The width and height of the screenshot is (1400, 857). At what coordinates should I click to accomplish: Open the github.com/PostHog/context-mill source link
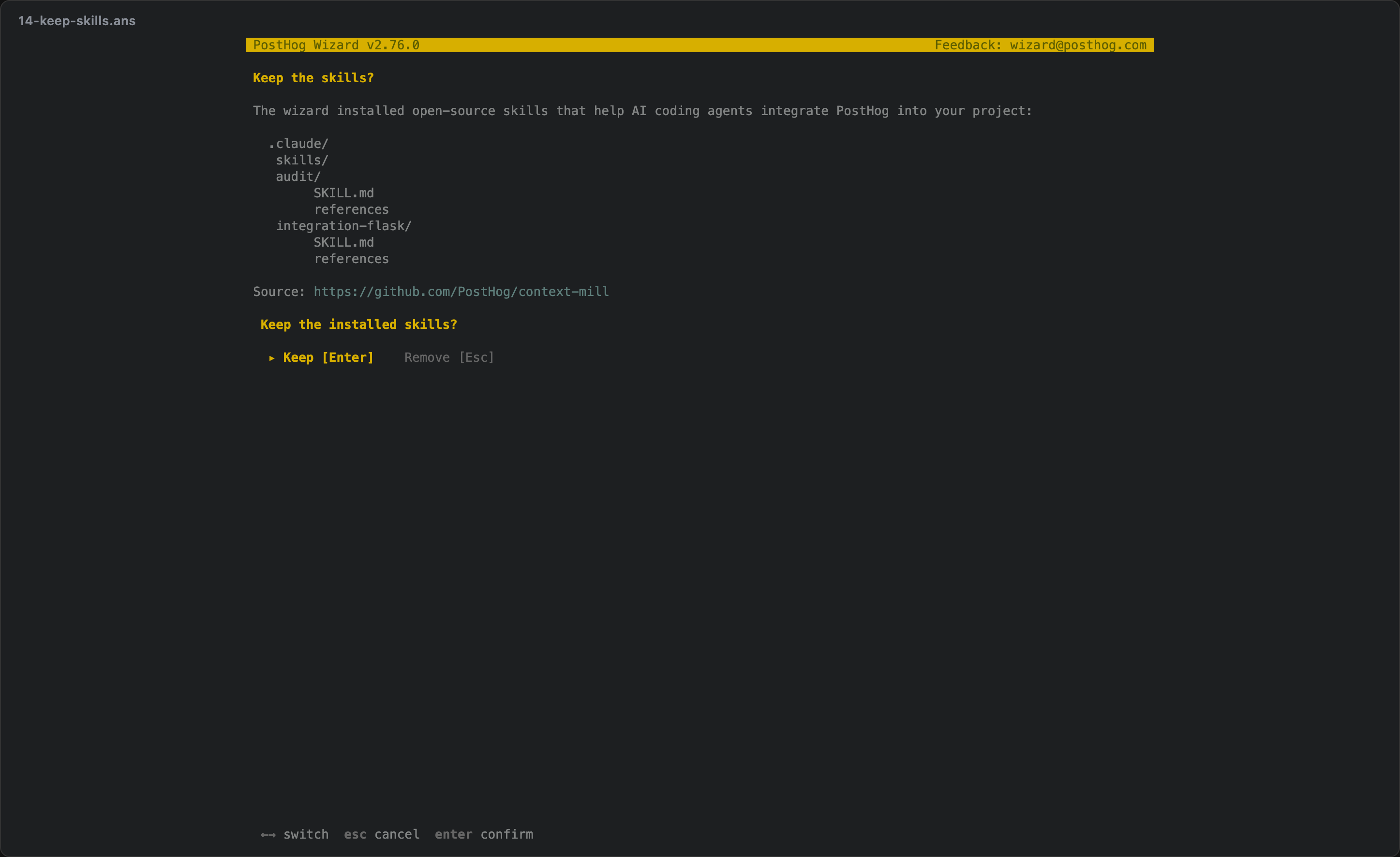coord(461,291)
